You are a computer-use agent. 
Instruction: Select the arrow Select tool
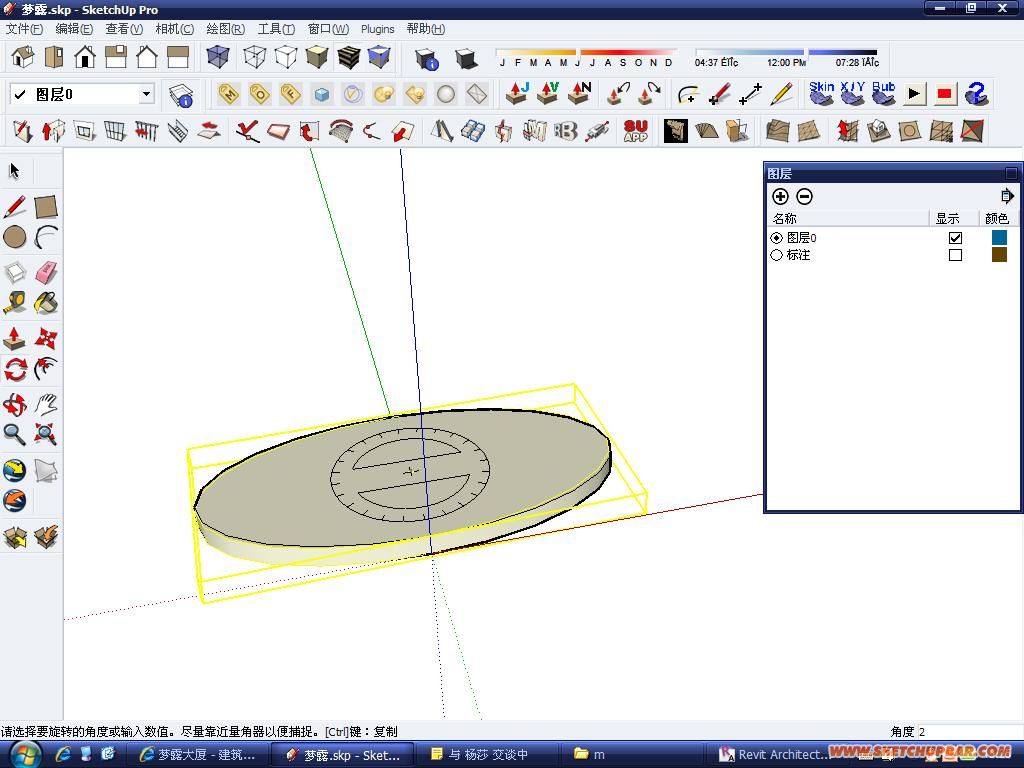pyautogui.click(x=14, y=171)
